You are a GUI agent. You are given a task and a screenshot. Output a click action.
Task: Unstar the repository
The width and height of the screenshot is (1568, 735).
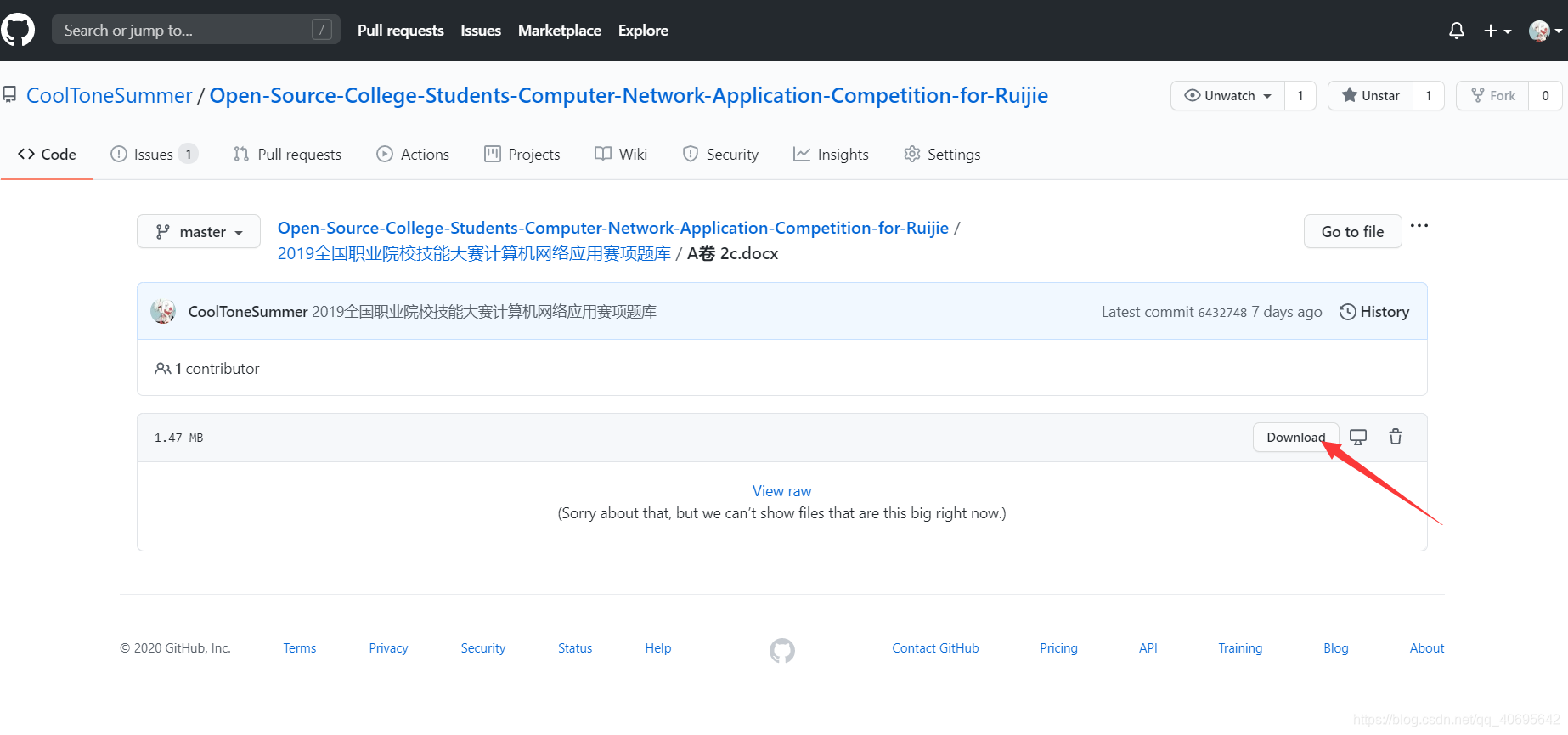(x=1371, y=95)
